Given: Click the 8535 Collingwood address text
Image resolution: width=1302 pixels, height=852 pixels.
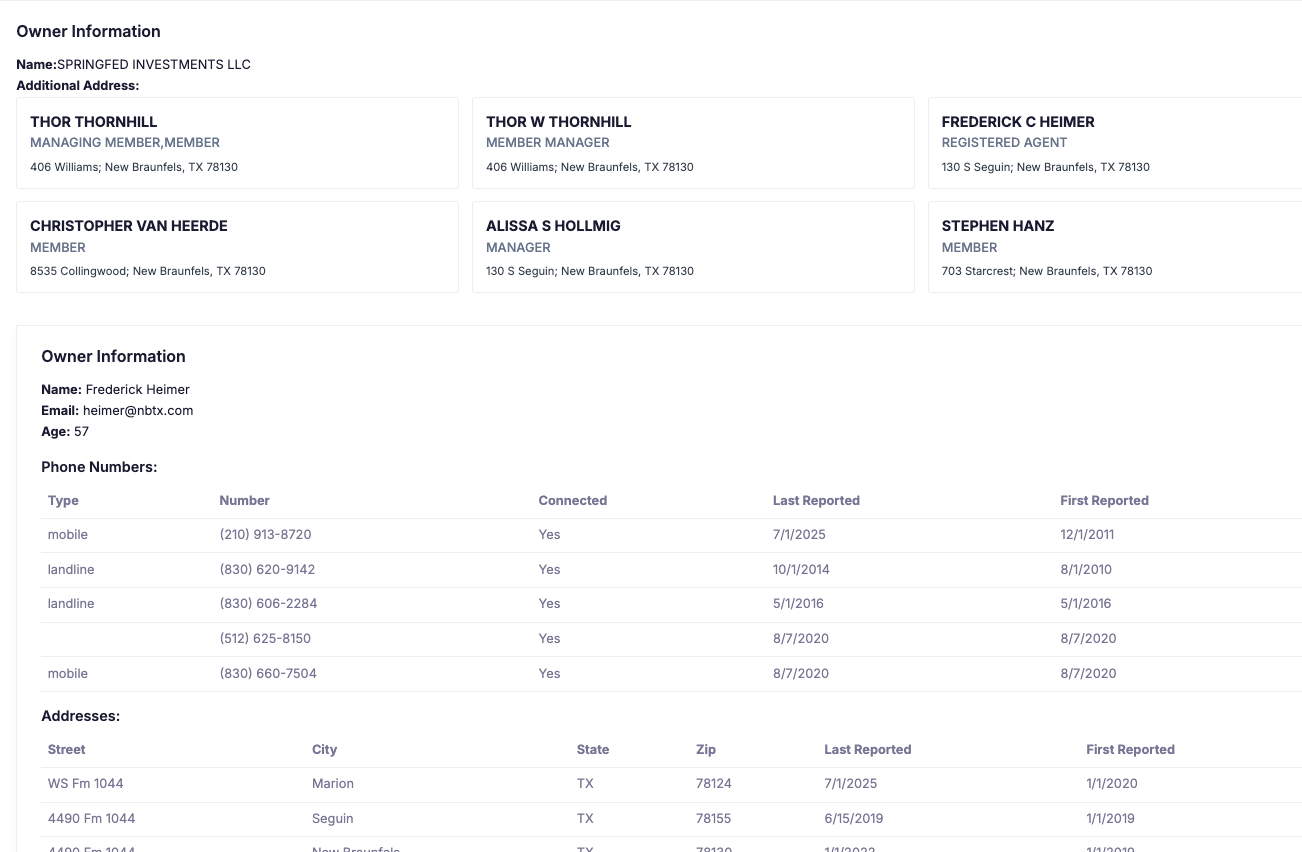Looking at the screenshot, I should (x=148, y=271).
